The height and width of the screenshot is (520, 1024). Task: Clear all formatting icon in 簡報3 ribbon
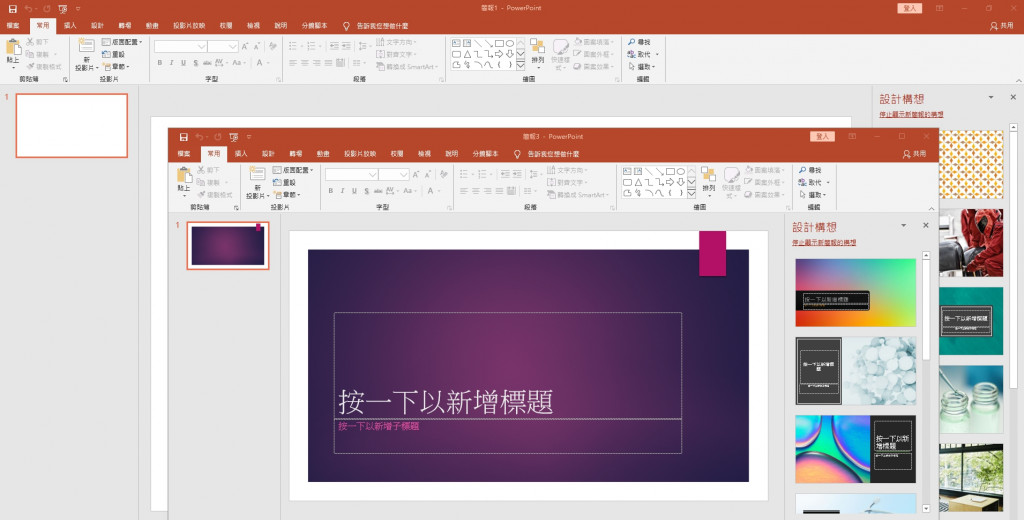click(444, 174)
